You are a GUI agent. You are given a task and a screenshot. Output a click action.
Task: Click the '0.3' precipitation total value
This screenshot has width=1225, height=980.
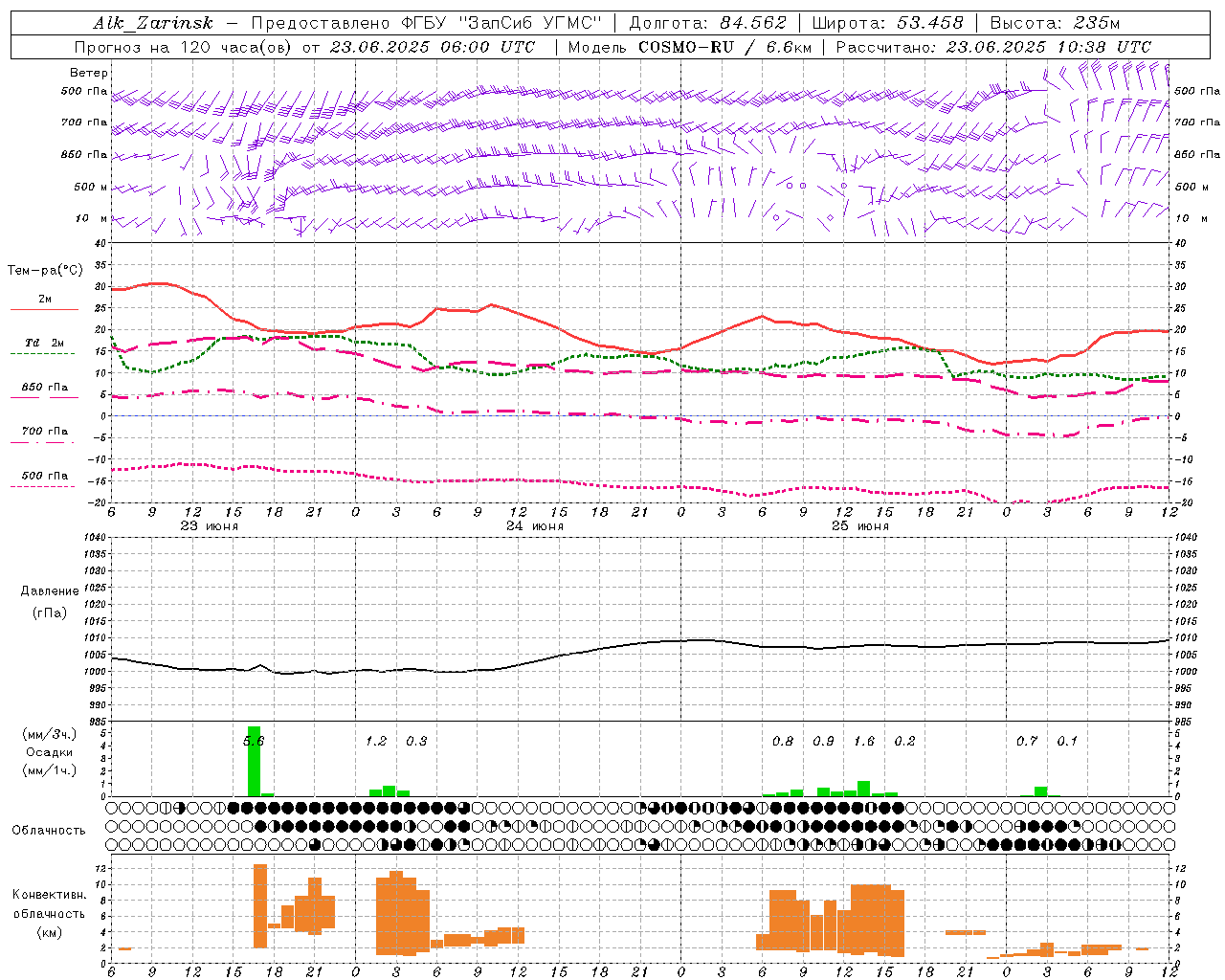pos(416,741)
